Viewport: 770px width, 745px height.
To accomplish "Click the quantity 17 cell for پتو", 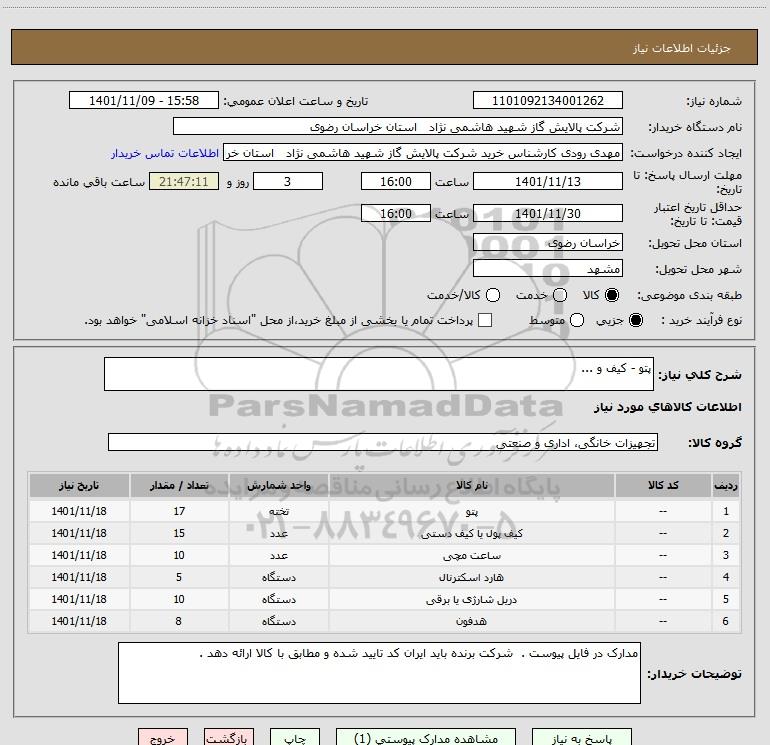I will pyautogui.click(x=179, y=511).
